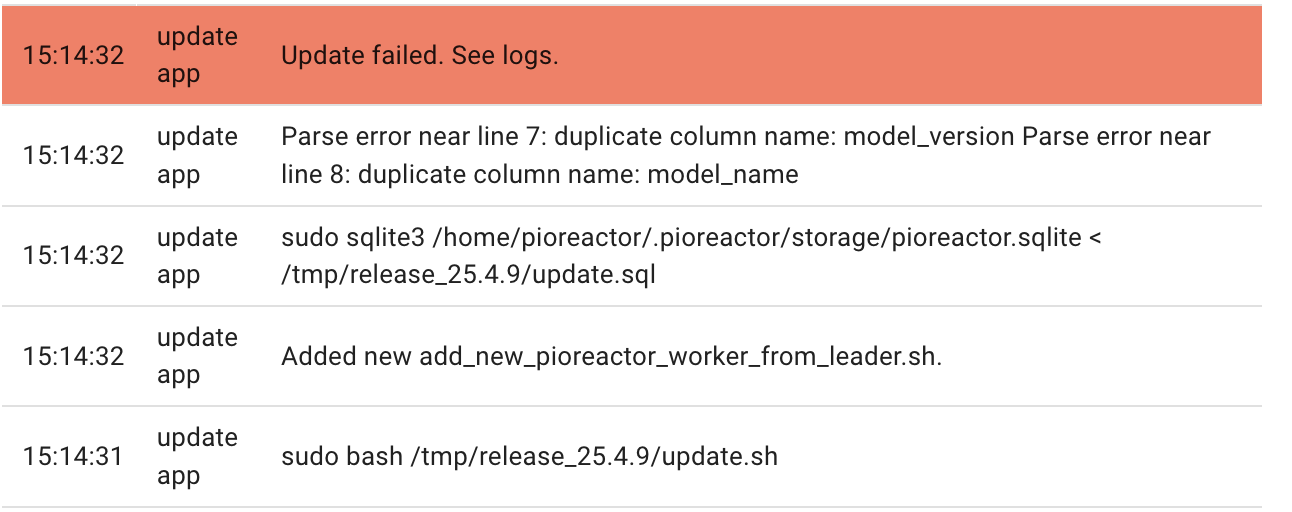Click "/tmp/release_25.4.9/update.sql" path text
The height and width of the screenshot is (512, 1292).
click(468, 275)
